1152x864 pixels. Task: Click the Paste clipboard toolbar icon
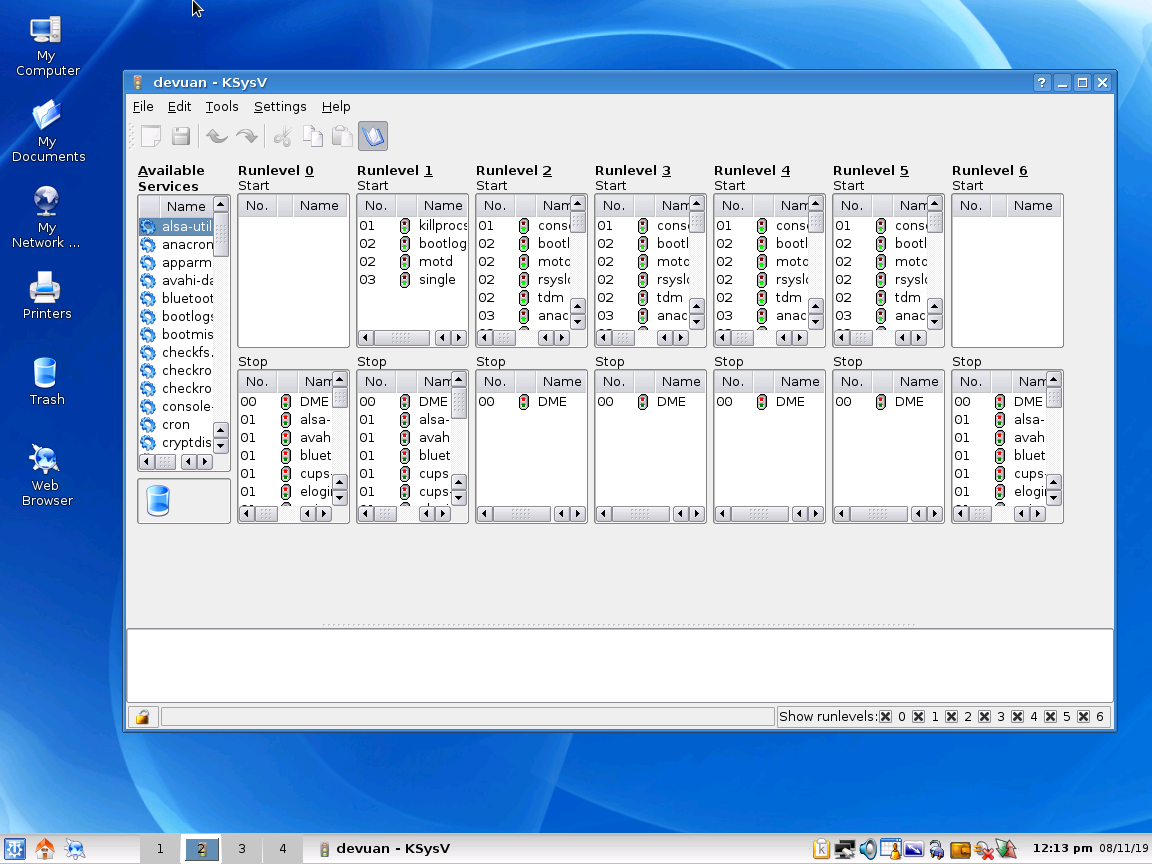(342, 136)
